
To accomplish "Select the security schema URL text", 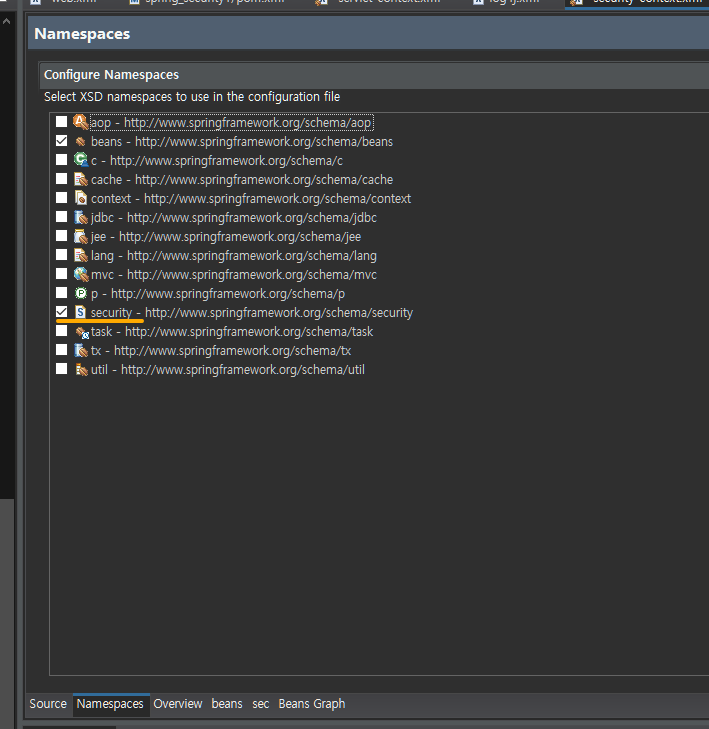I will click(279, 313).
